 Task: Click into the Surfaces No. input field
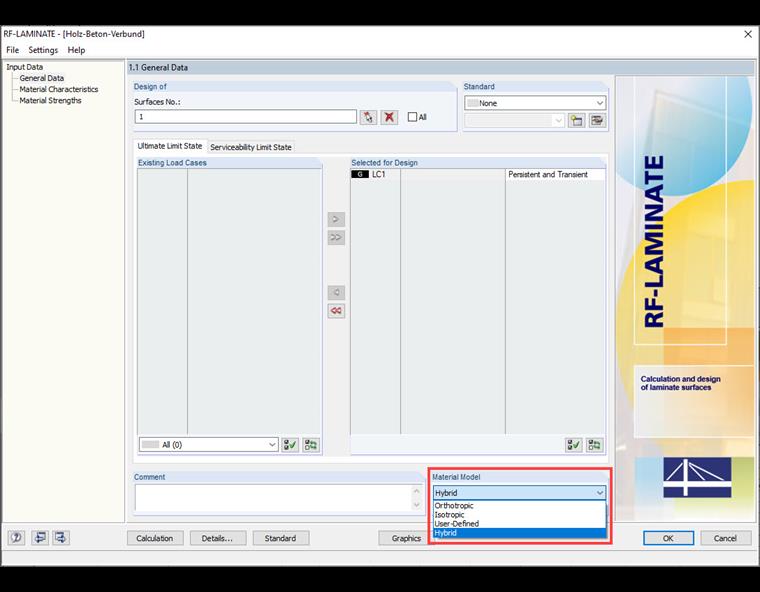pyautogui.click(x=246, y=117)
